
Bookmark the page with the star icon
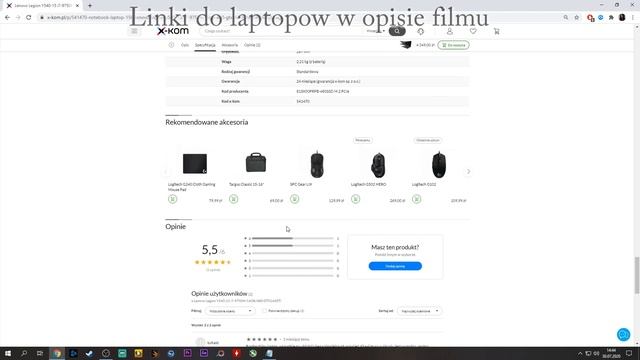[x=576, y=18]
